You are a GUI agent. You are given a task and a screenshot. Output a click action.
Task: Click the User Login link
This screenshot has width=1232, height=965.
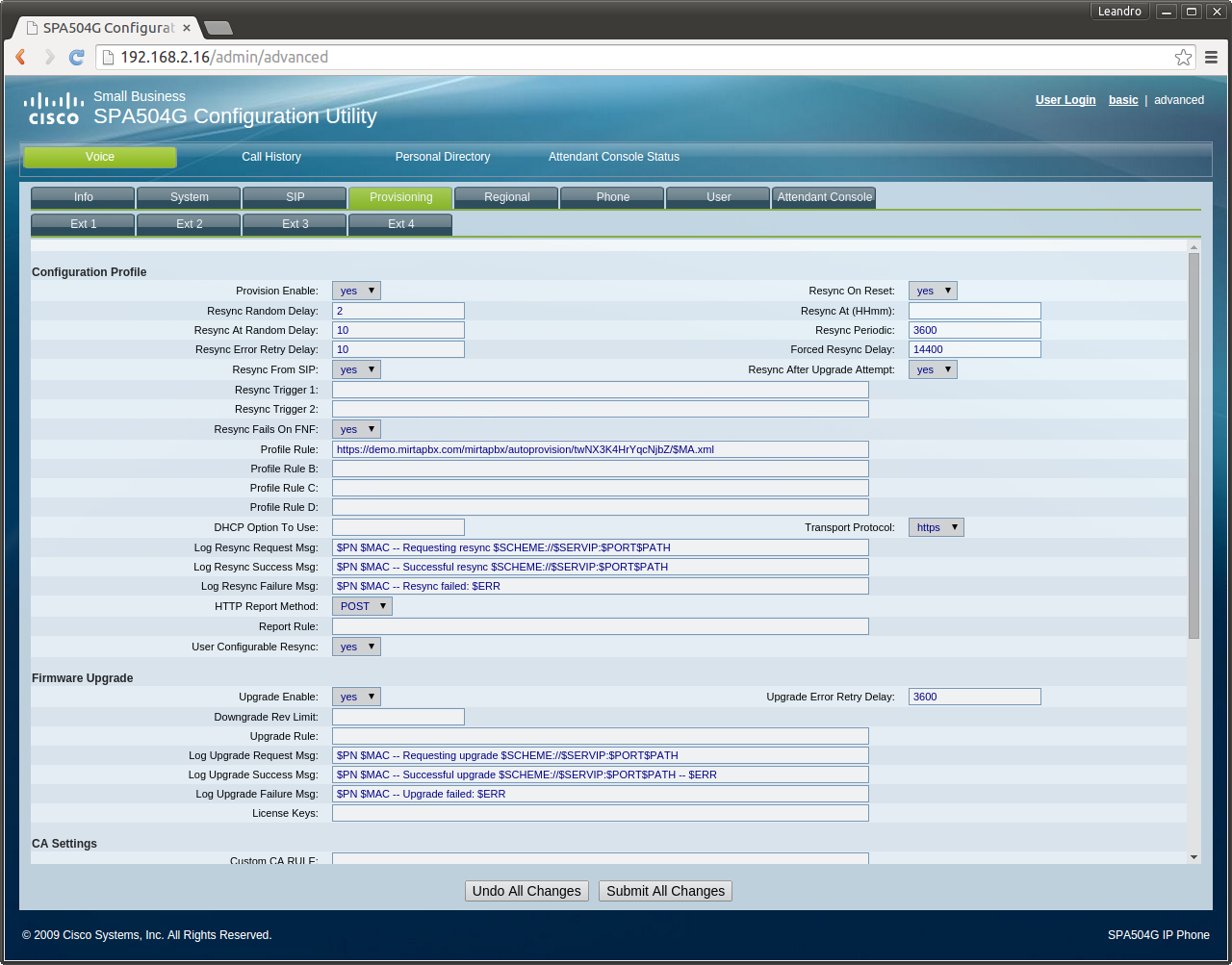coord(1065,100)
